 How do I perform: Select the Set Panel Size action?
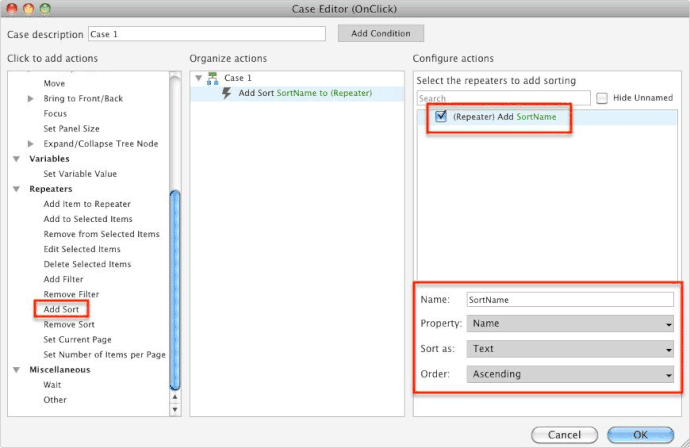(71, 129)
